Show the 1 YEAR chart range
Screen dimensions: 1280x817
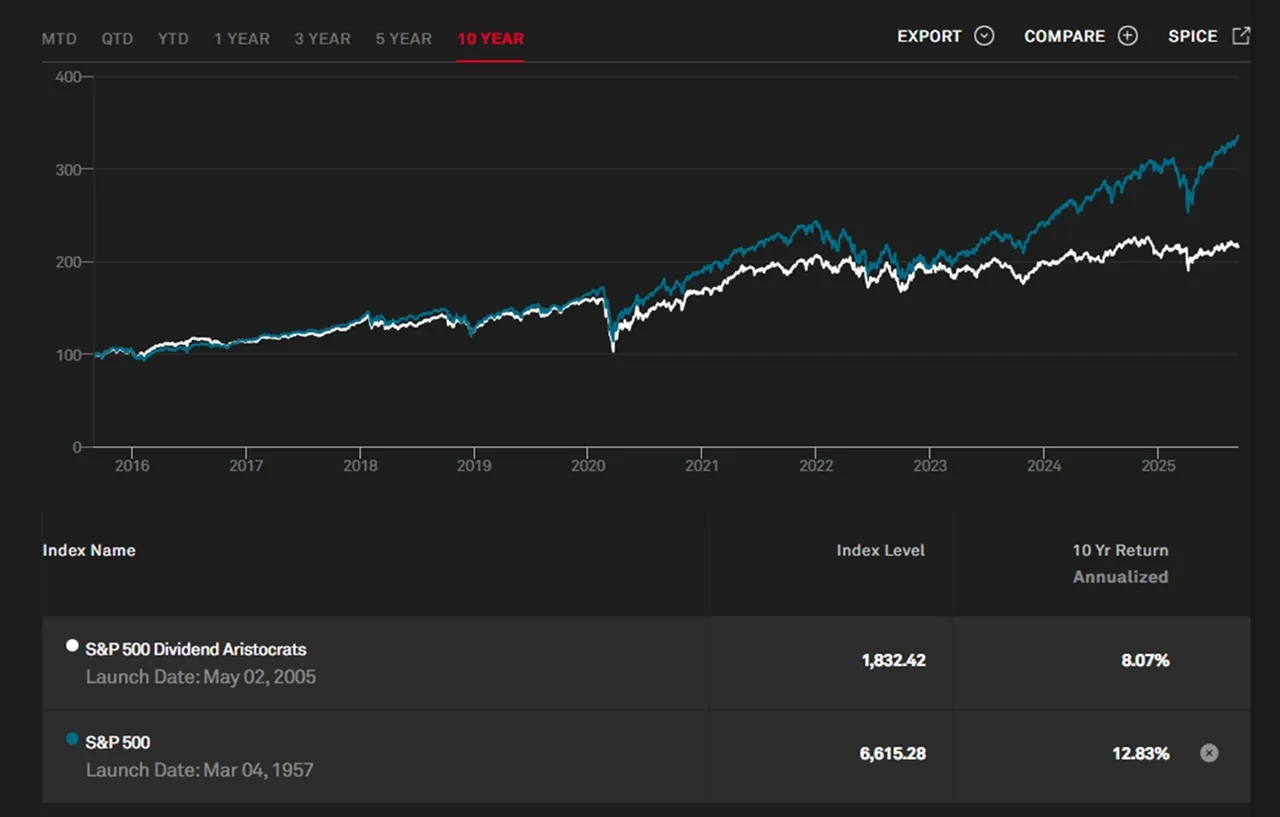coord(241,39)
